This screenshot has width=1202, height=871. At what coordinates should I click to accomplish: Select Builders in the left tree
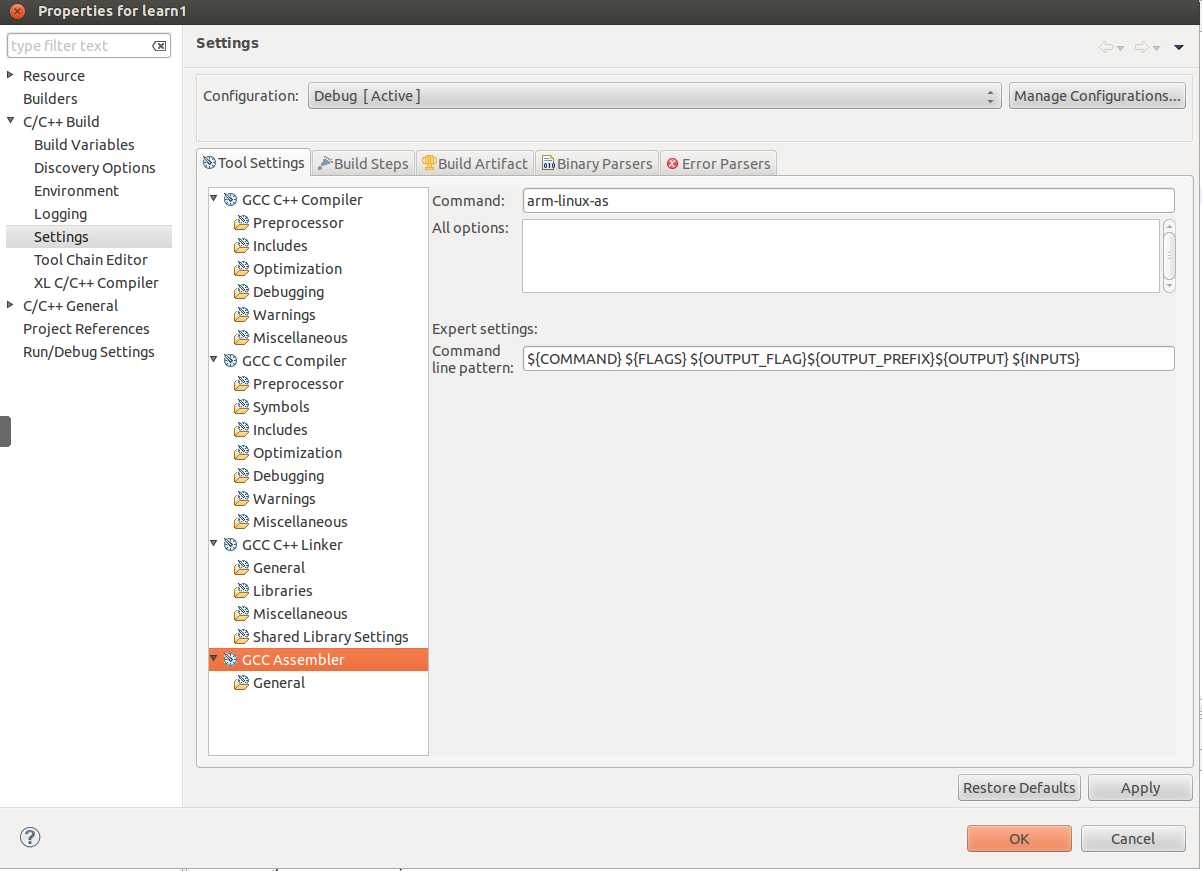click(50, 99)
